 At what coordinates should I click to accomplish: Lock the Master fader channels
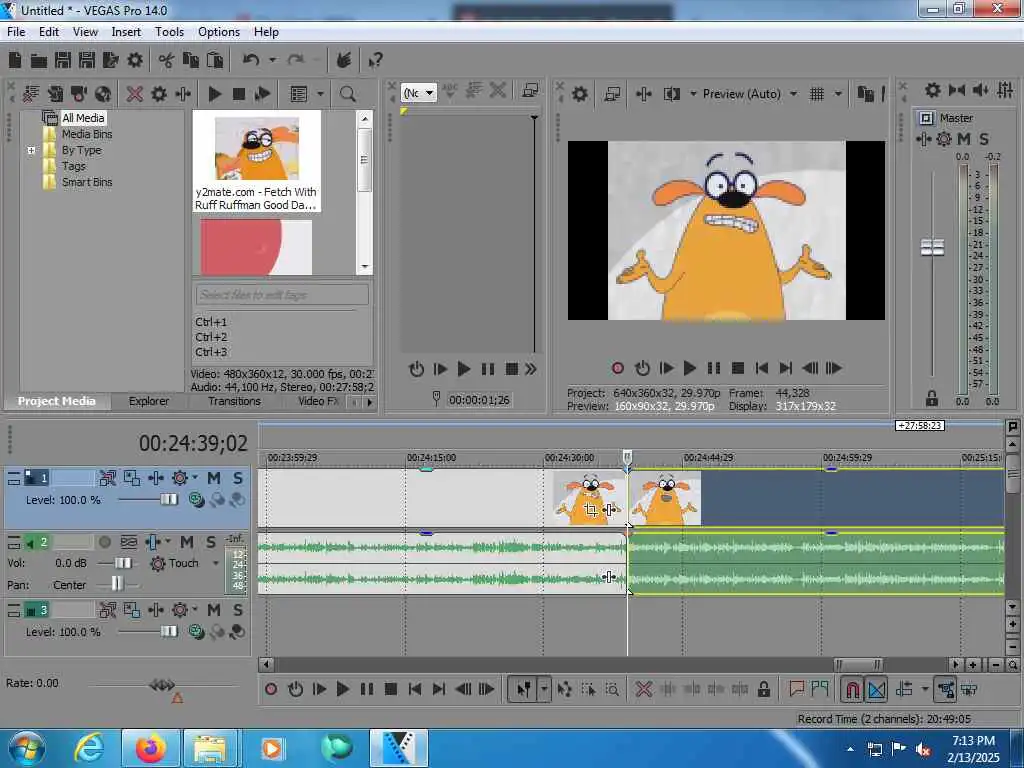[x=932, y=398]
